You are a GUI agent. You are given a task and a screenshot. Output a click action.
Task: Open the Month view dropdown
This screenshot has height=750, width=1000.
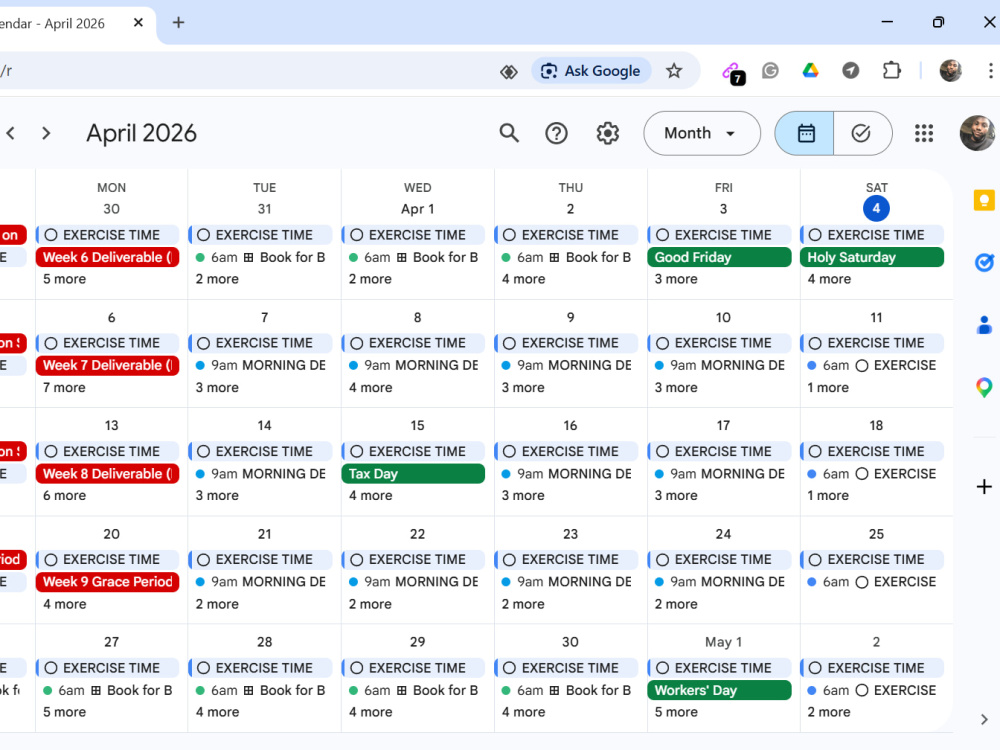(702, 133)
